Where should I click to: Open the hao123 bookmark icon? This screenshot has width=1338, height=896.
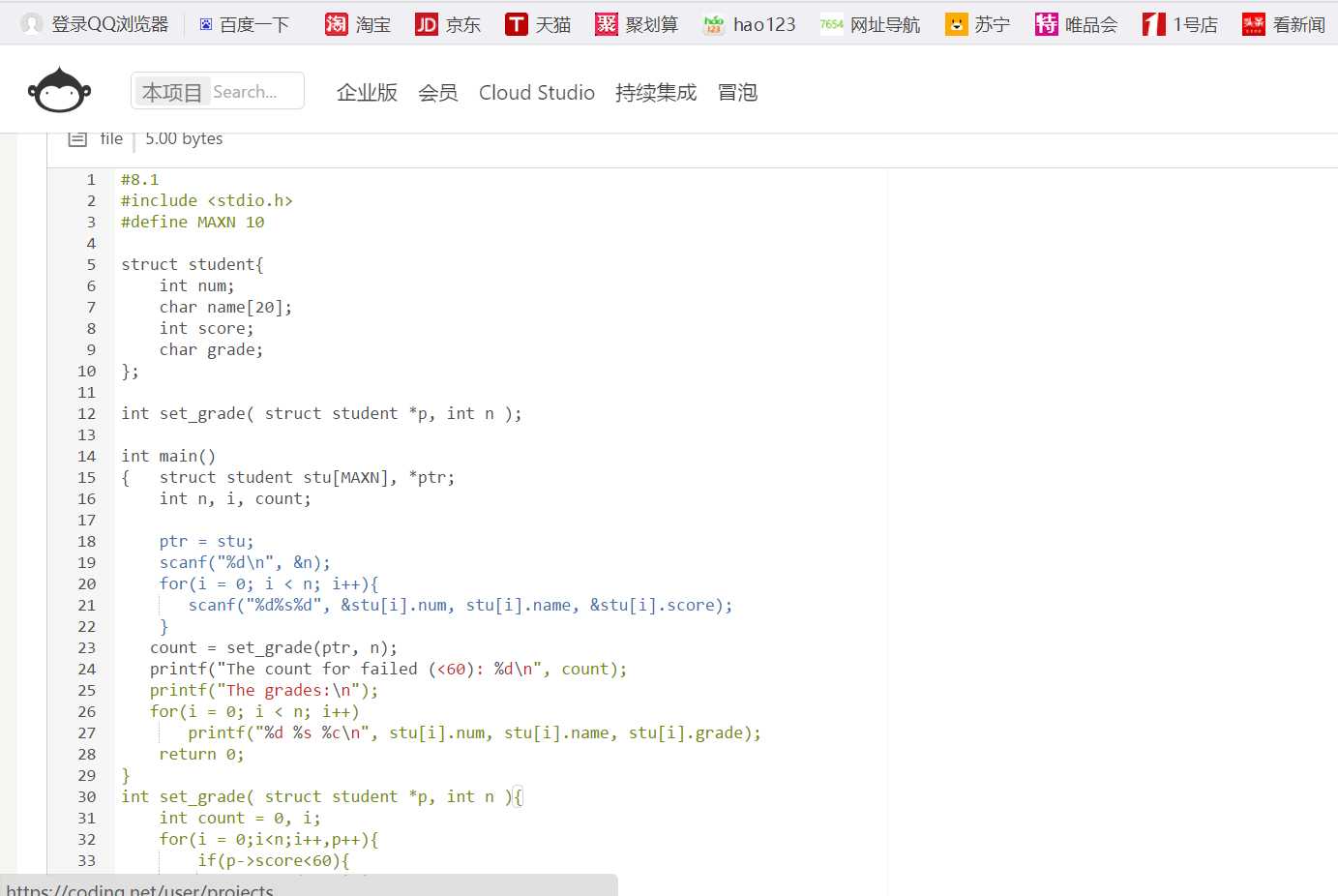[714, 24]
